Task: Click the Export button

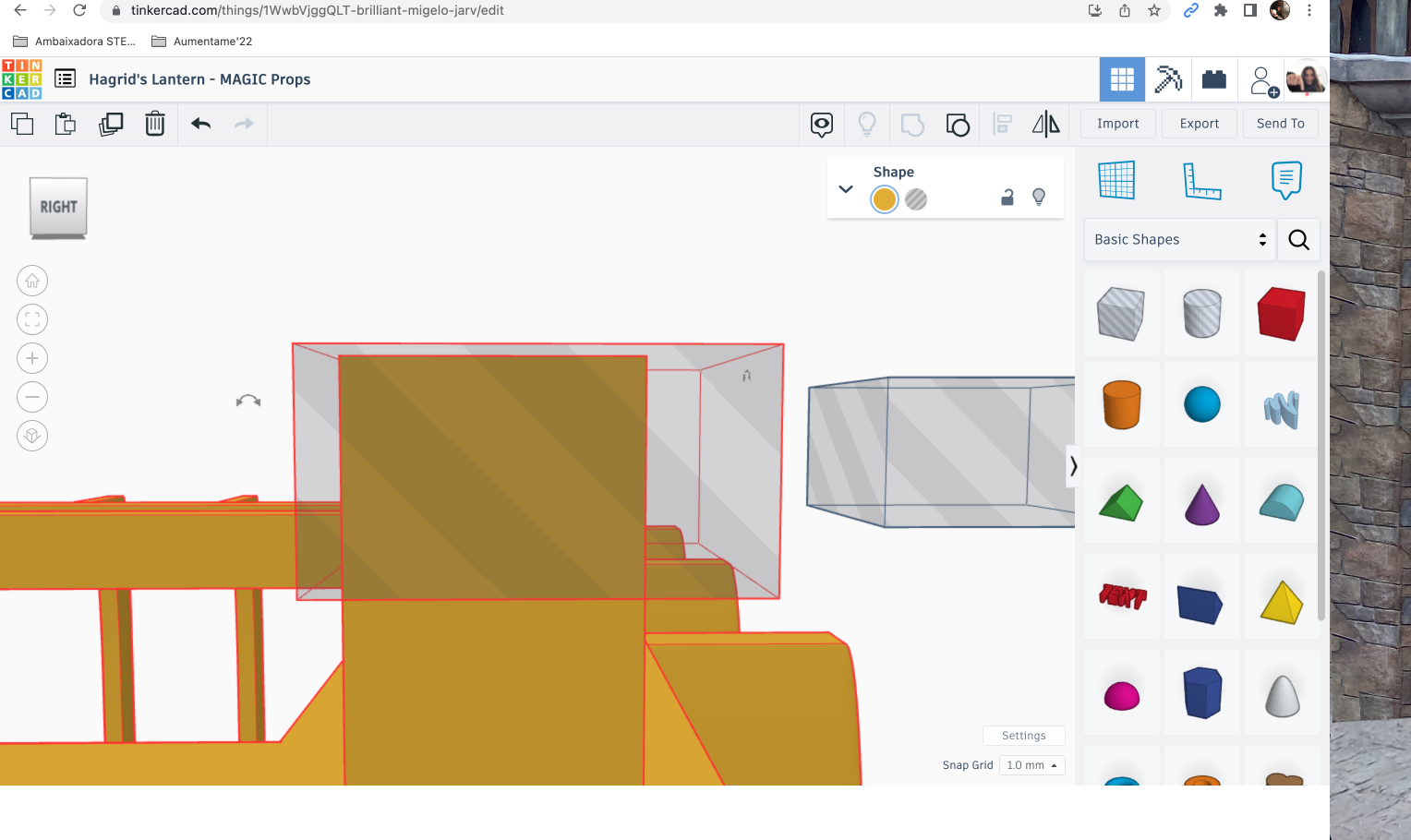Action: pyautogui.click(x=1199, y=123)
